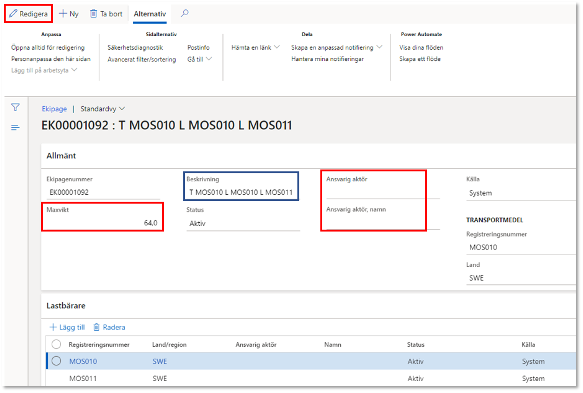Open the Standardvy view dropdown
583x393 pixels.
coord(103,109)
